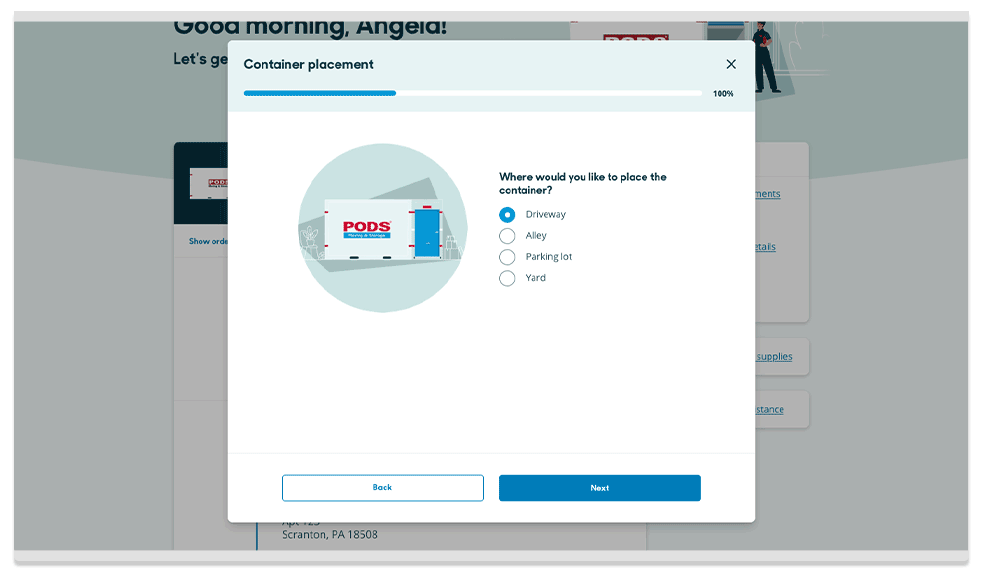Click the Container placement dialog title
986x588 pixels.
pos(308,64)
